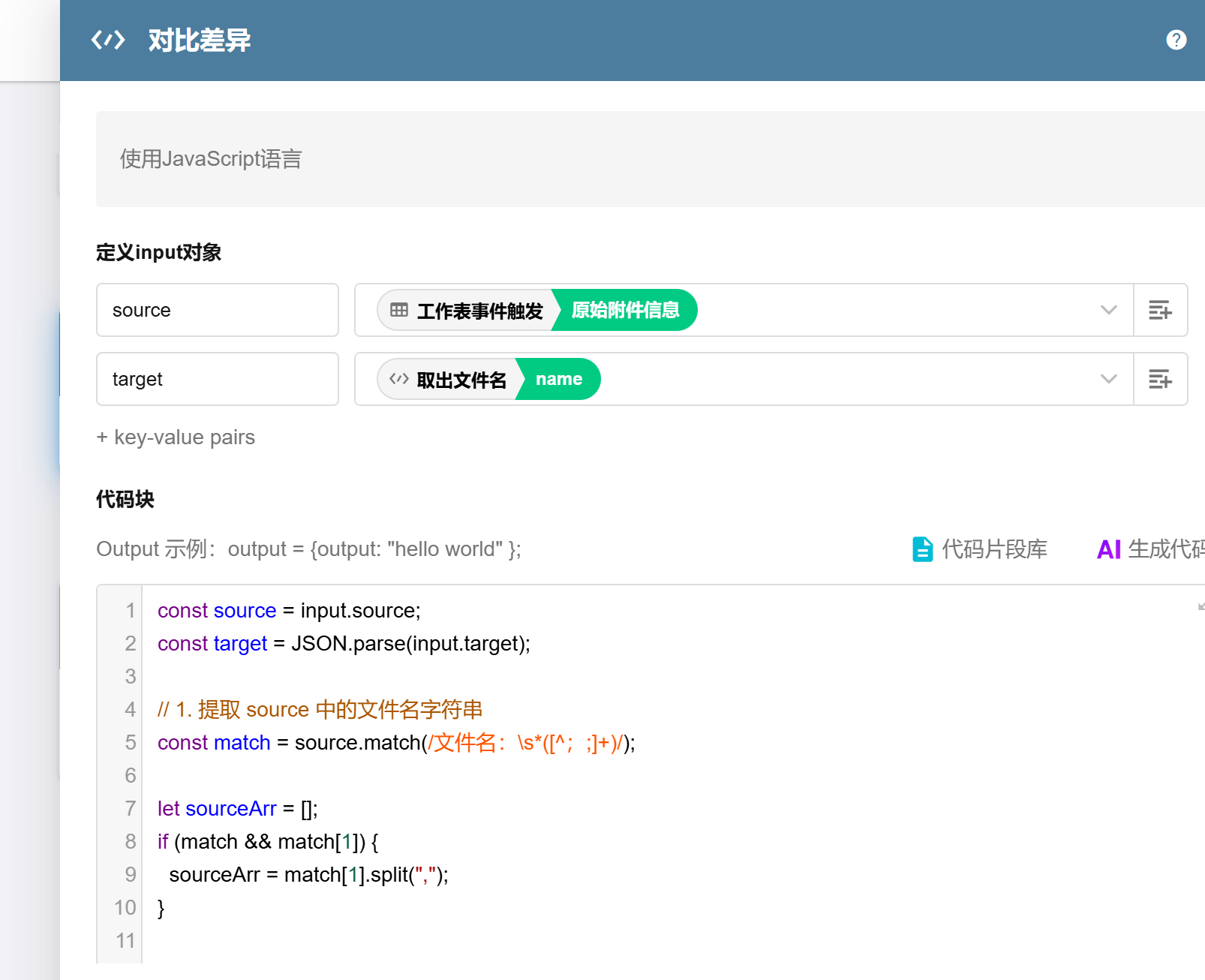Click the code block icon in header

click(108, 40)
